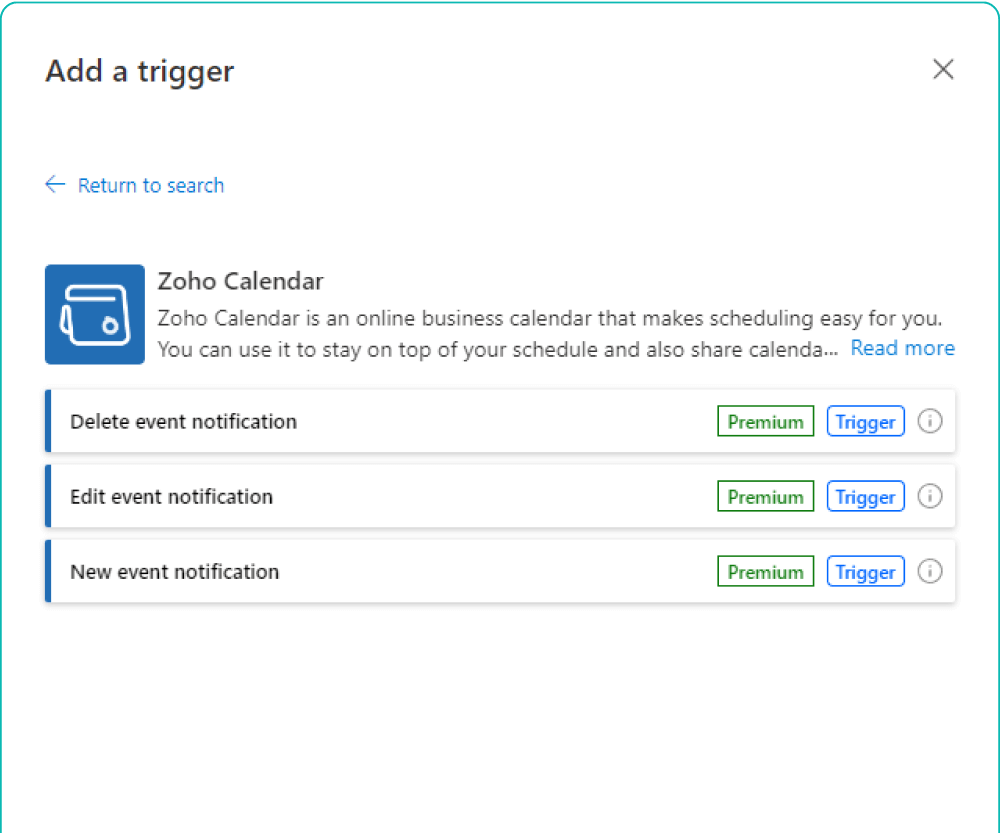The height and width of the screenshot is (833, 1000).
Task: Click the Add a trigger heading
Action: click(x=140, y=71)
